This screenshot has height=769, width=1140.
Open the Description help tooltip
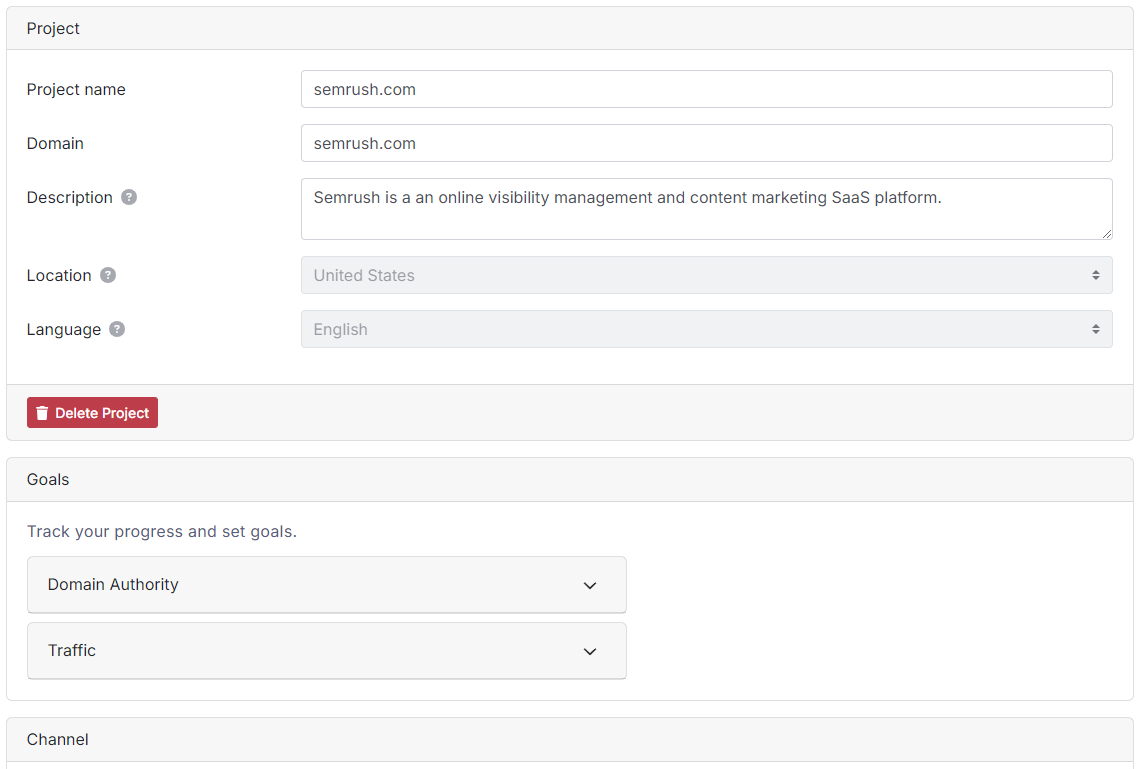click(x=129, y=197)
